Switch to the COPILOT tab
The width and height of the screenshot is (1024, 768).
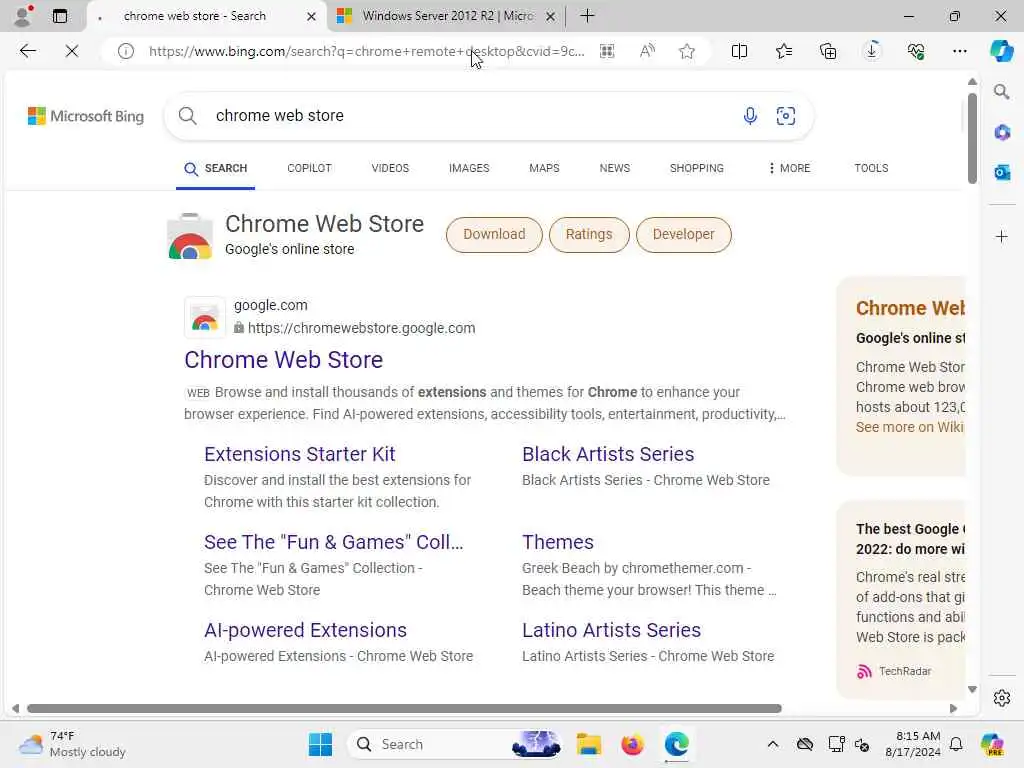(x=309, y=168)
